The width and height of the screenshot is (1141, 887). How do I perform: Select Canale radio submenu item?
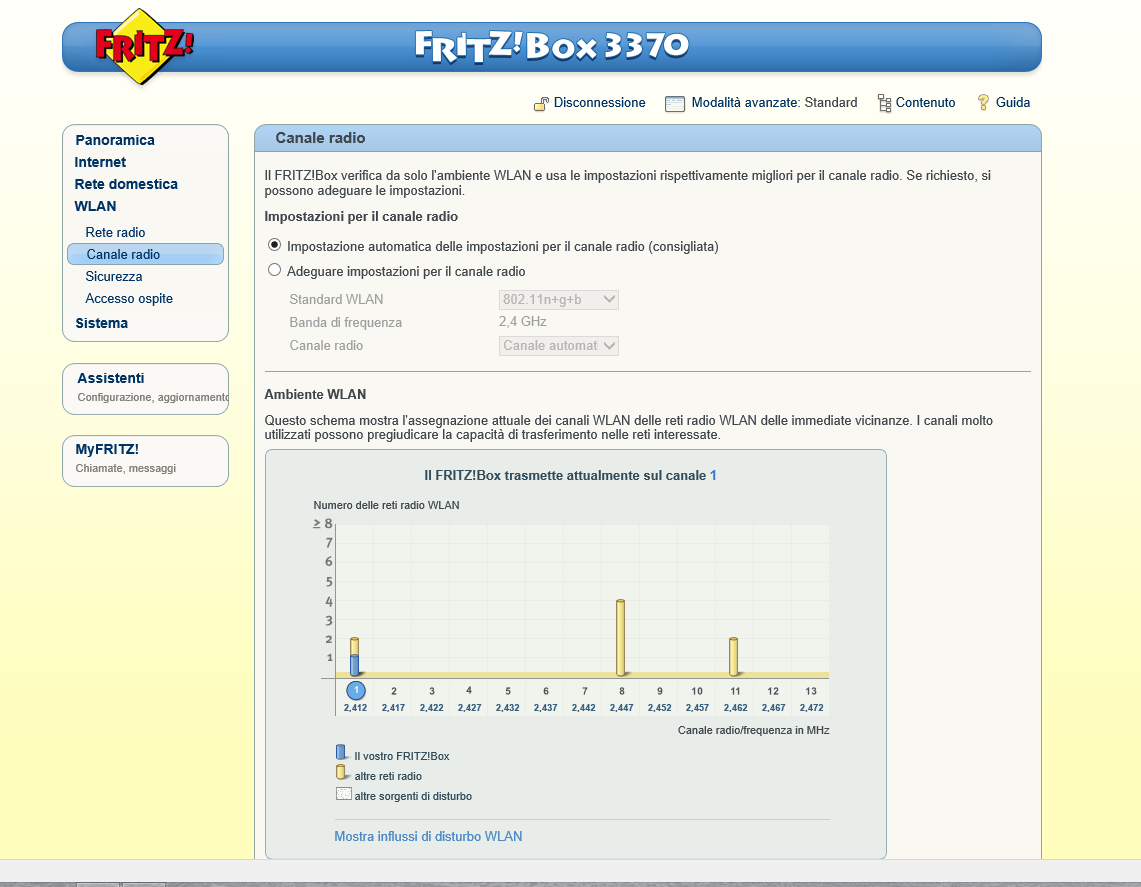146,254
